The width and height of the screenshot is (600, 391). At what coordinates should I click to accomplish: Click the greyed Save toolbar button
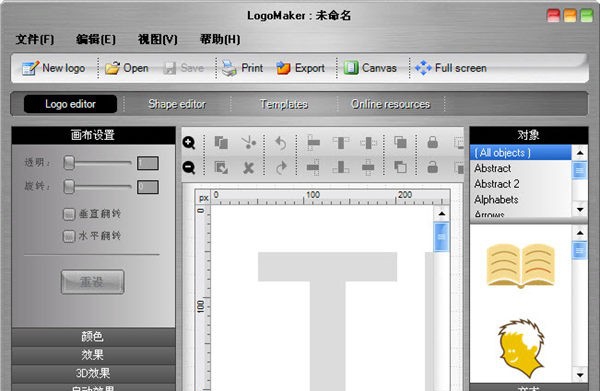coord(183,68)
